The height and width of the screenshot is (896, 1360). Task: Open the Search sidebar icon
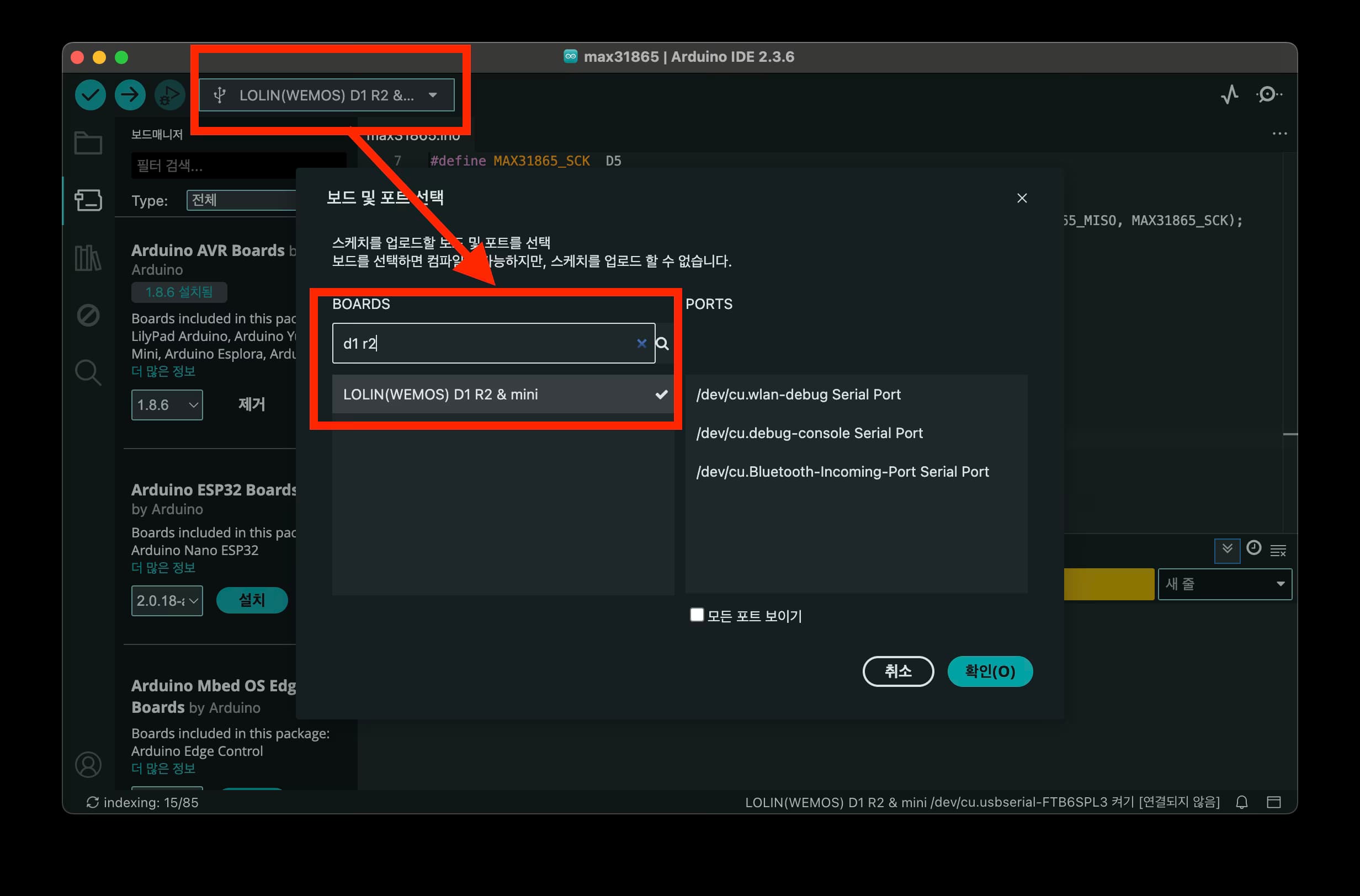coord(88,372)
